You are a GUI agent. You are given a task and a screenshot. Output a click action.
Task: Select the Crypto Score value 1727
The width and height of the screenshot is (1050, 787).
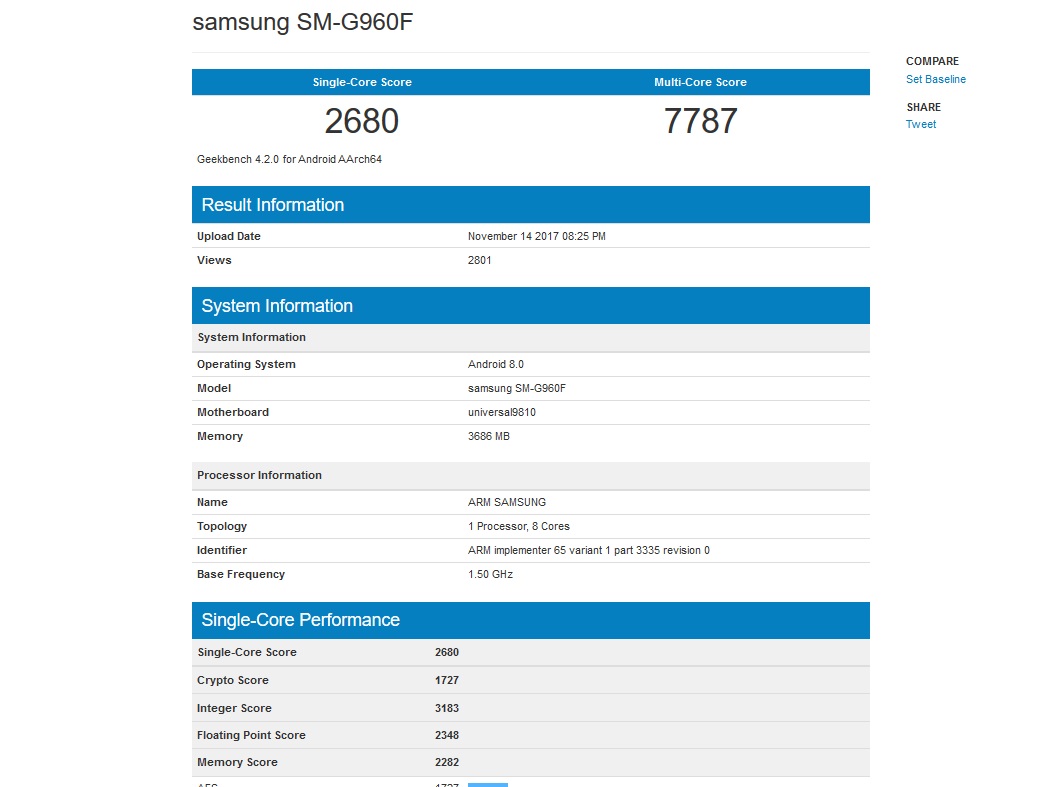(x=447, y=681)
